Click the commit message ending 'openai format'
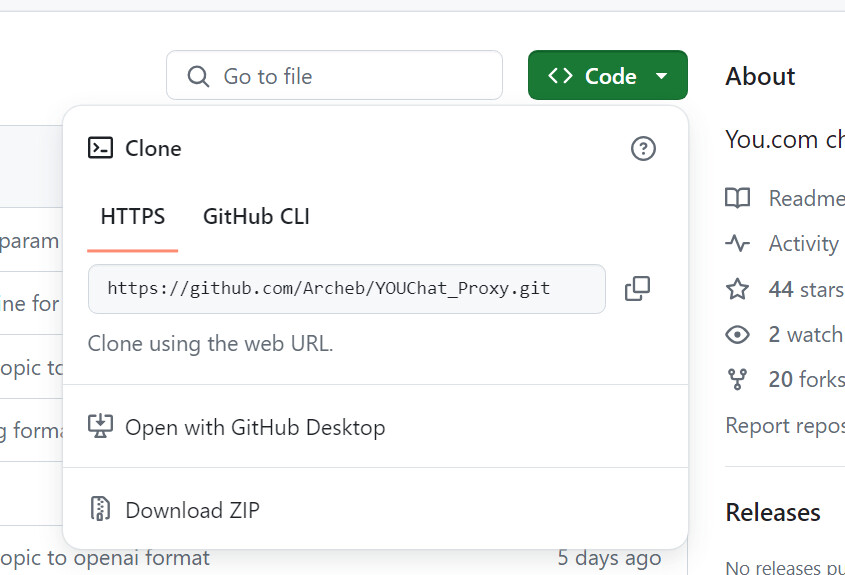The image size is (845, 575). coord(105,557)
